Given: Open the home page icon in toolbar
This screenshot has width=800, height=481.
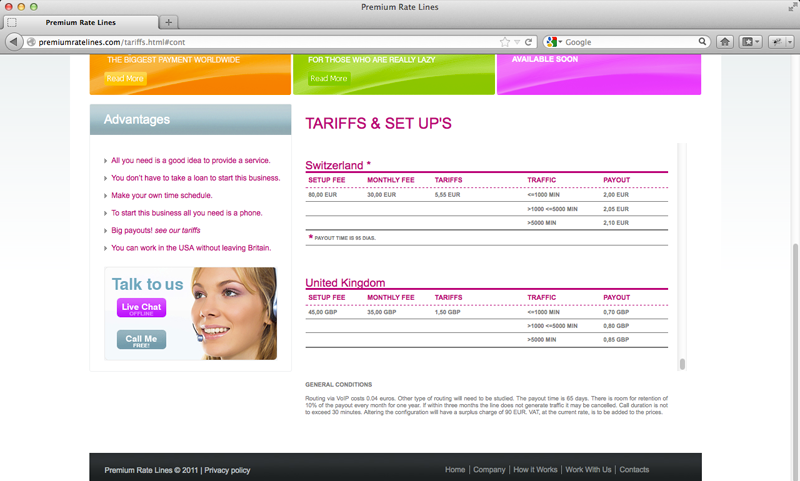Looking at the screenshot, I should pyautogui.click(x=724, y=42).
